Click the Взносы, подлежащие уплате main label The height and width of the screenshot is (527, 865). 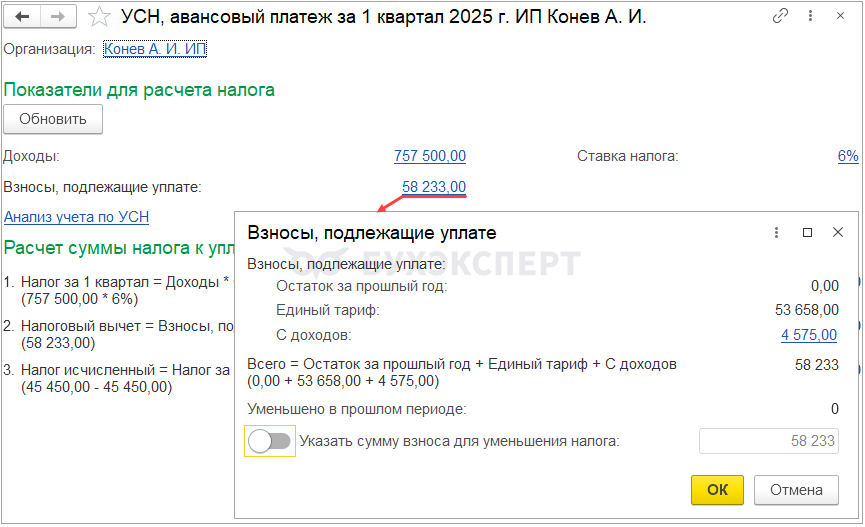(x=103, y=188)
